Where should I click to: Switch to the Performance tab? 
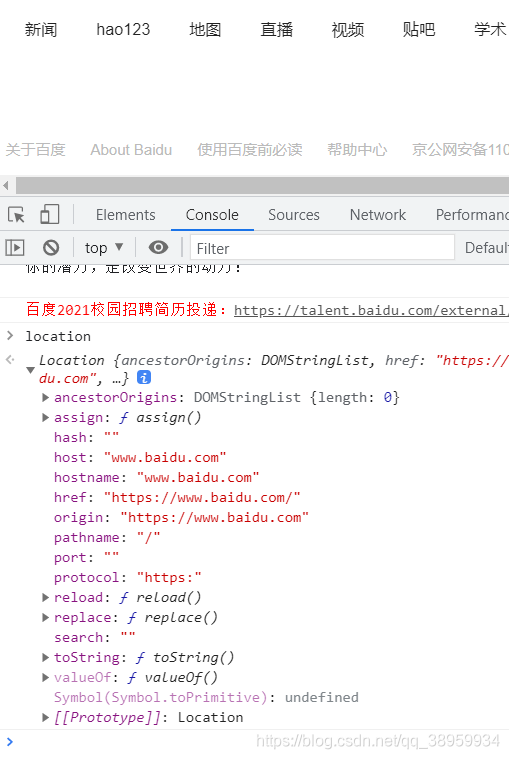click(472, 215)
